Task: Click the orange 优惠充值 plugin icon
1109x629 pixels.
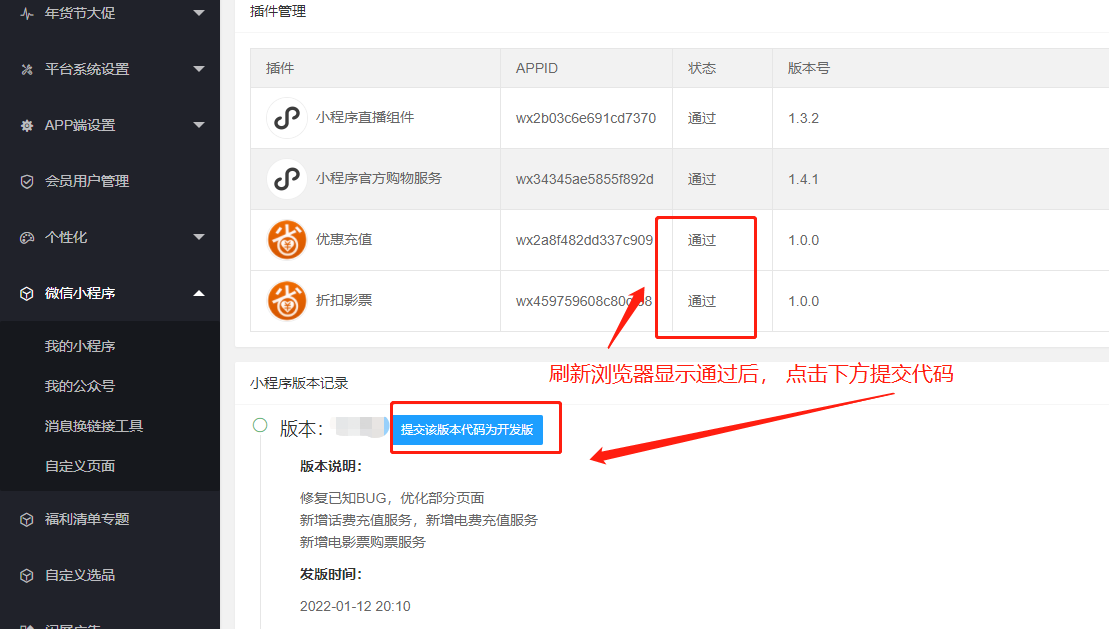Action: 286,240
